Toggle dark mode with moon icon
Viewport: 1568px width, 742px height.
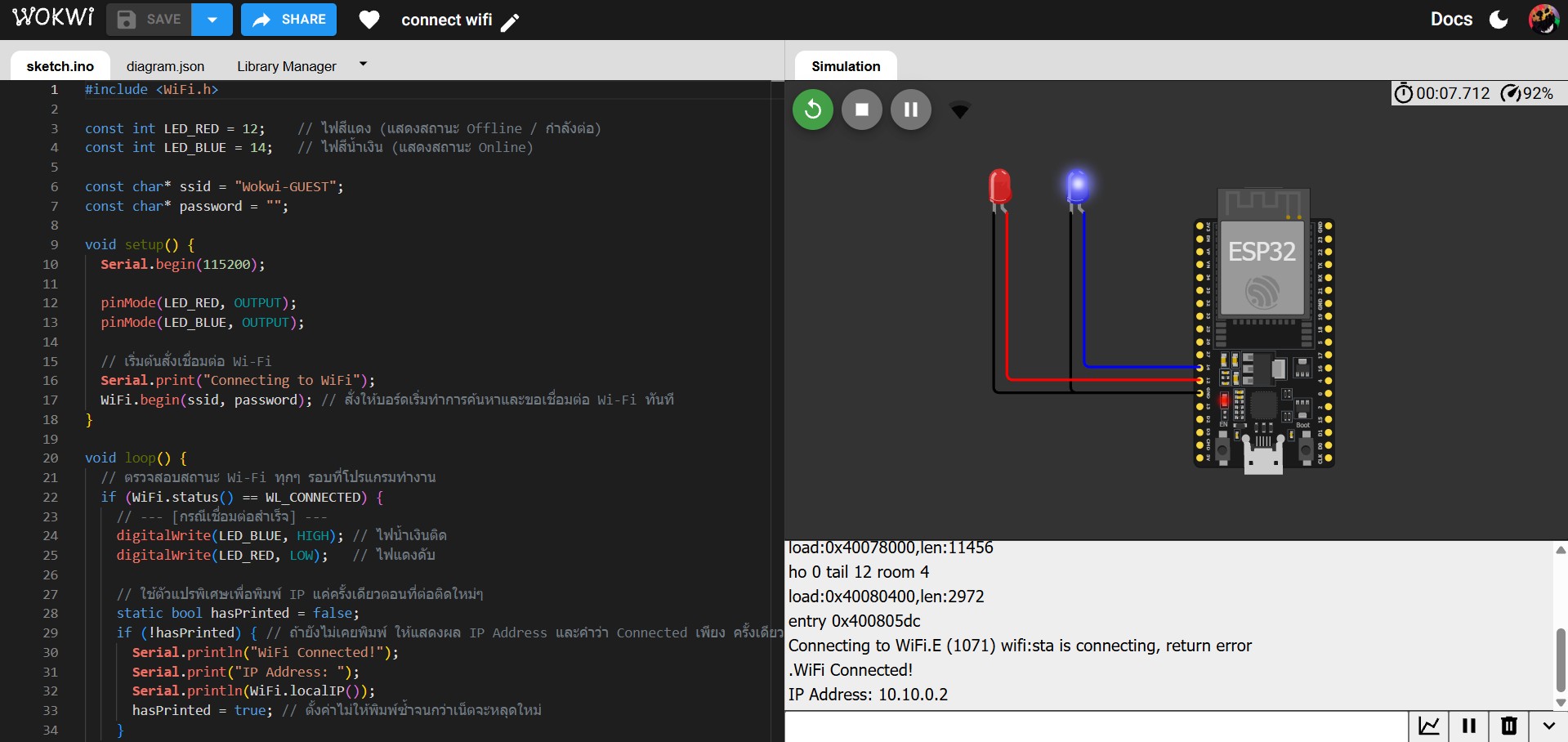click(x=1499, y=20)
